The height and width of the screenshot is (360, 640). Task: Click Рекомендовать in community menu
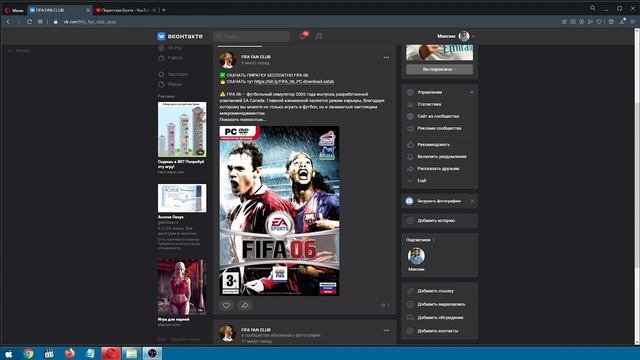tap(433, 144)
